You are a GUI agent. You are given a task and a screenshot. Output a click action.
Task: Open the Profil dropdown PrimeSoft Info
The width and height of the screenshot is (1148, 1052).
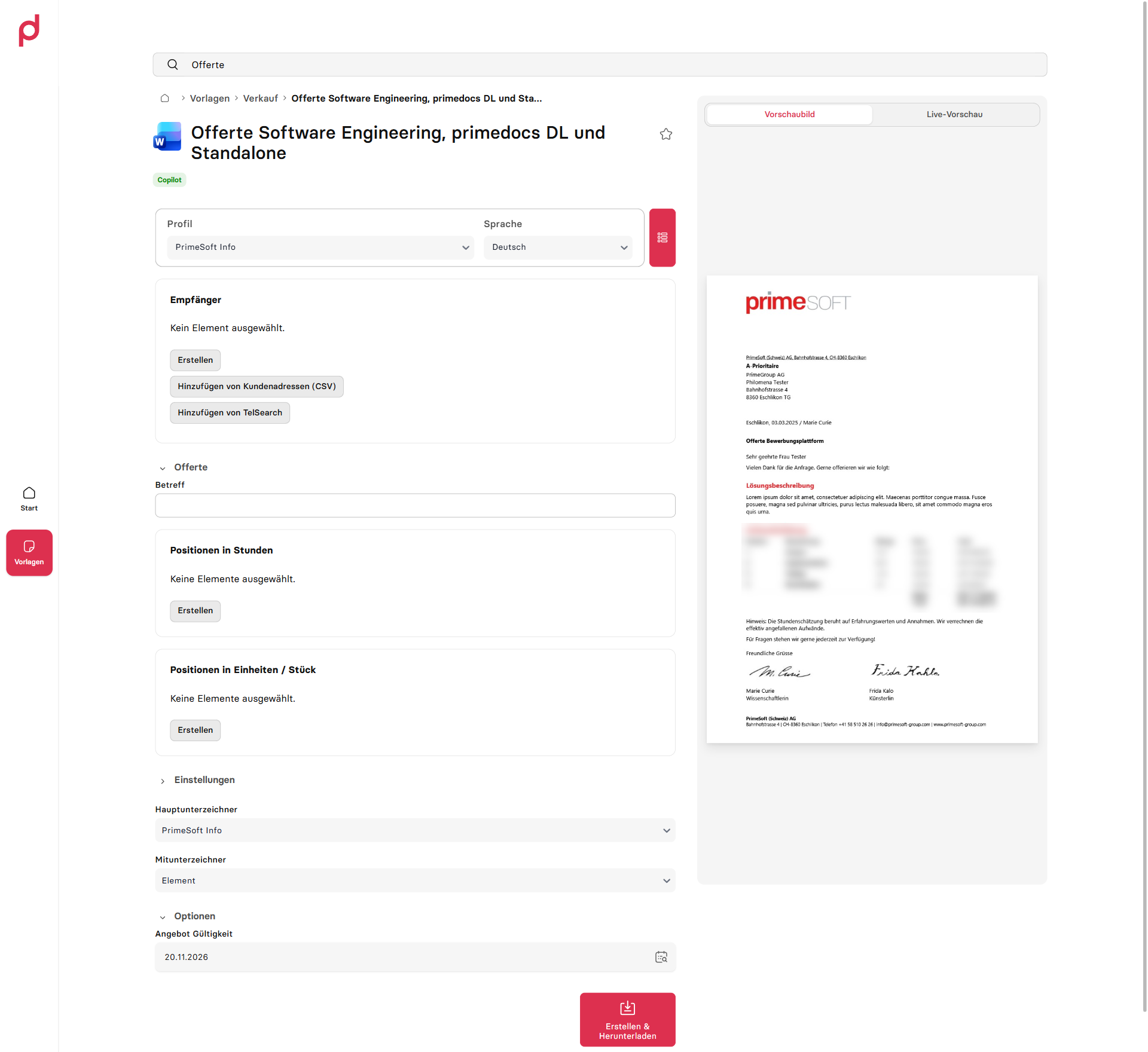[x=320, y=247]
